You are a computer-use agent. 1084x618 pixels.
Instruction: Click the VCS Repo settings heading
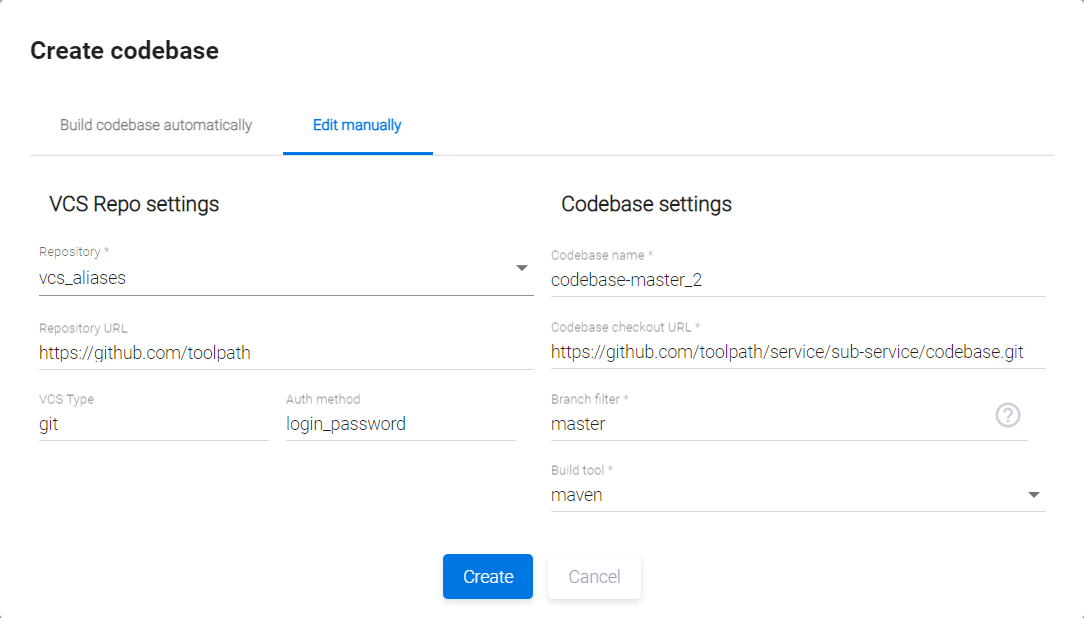pos(134,204)
